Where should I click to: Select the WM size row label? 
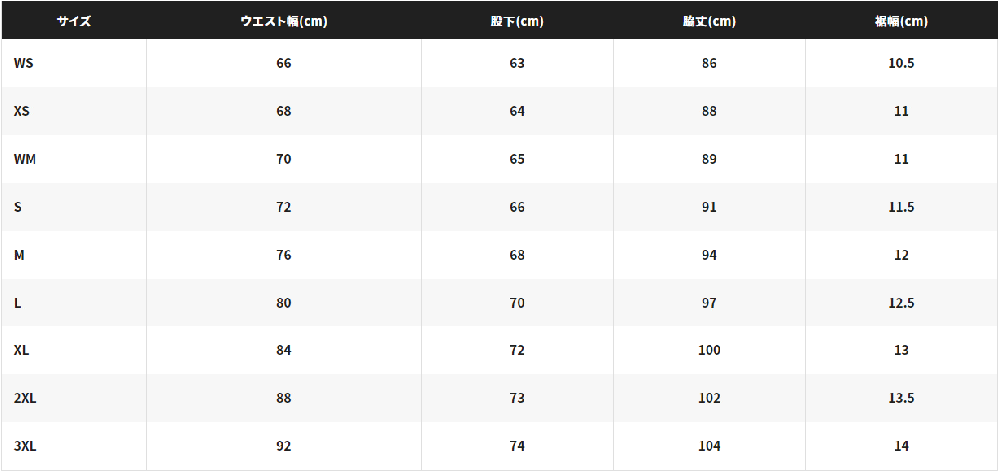tap(25, 159)
